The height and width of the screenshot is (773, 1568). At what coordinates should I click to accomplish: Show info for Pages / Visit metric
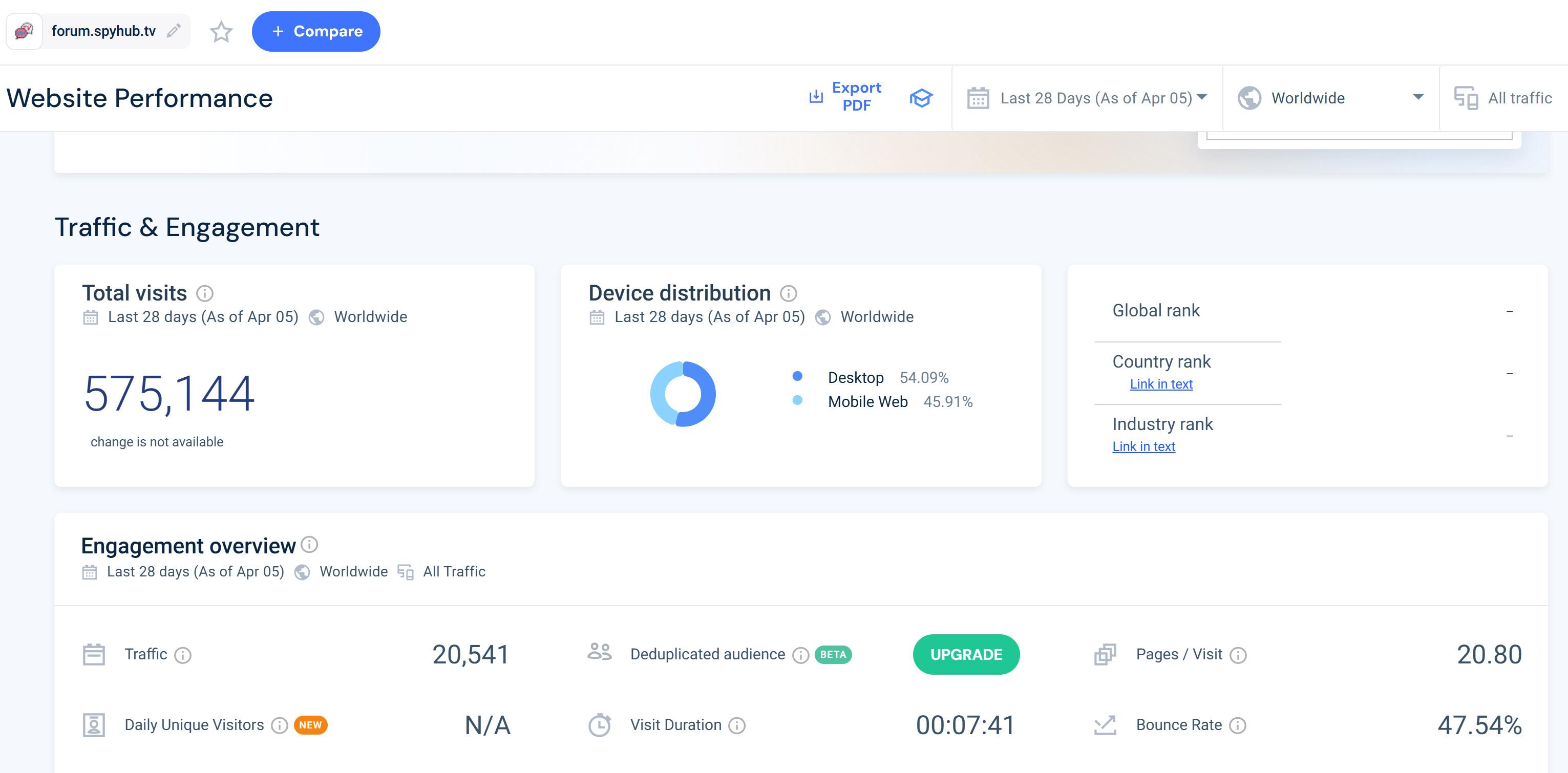tap(1238, 655)
